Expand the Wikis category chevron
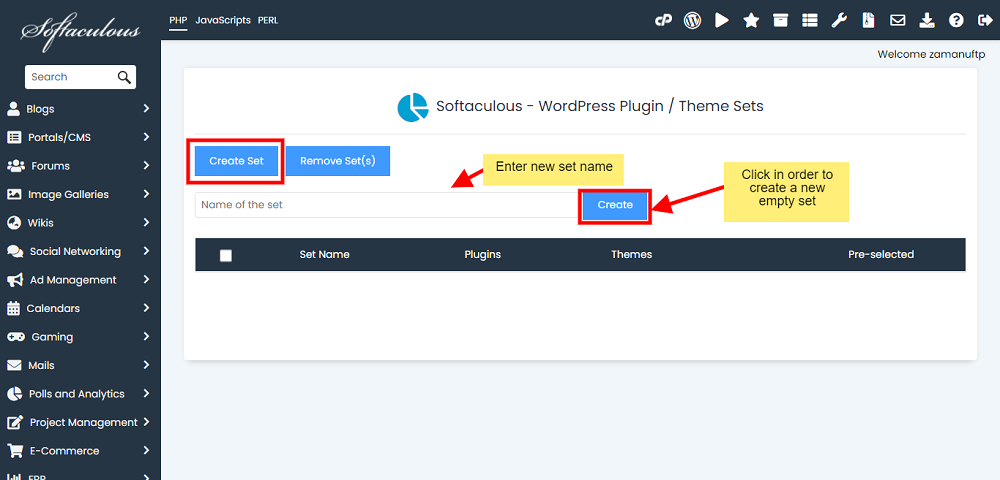The height and width of the screenshot is (480, 1000). coord(146,222)
